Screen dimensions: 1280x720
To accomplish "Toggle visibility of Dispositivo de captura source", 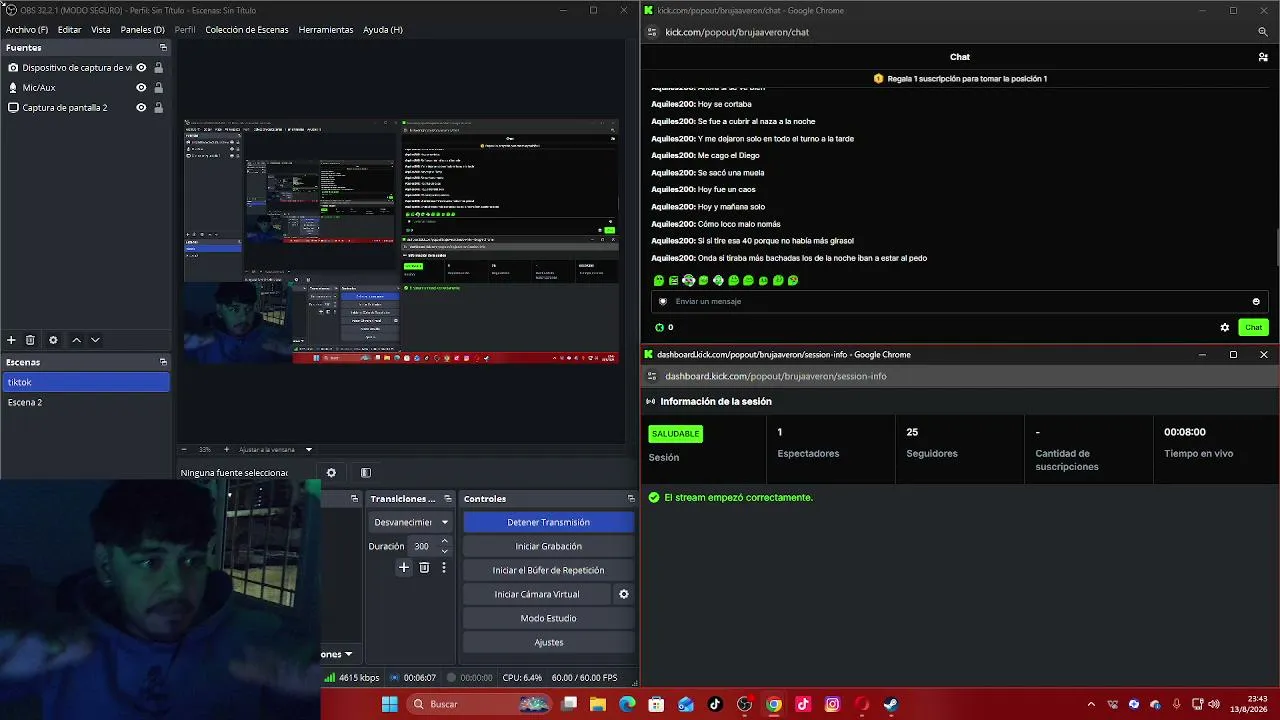I will point(141,68).
